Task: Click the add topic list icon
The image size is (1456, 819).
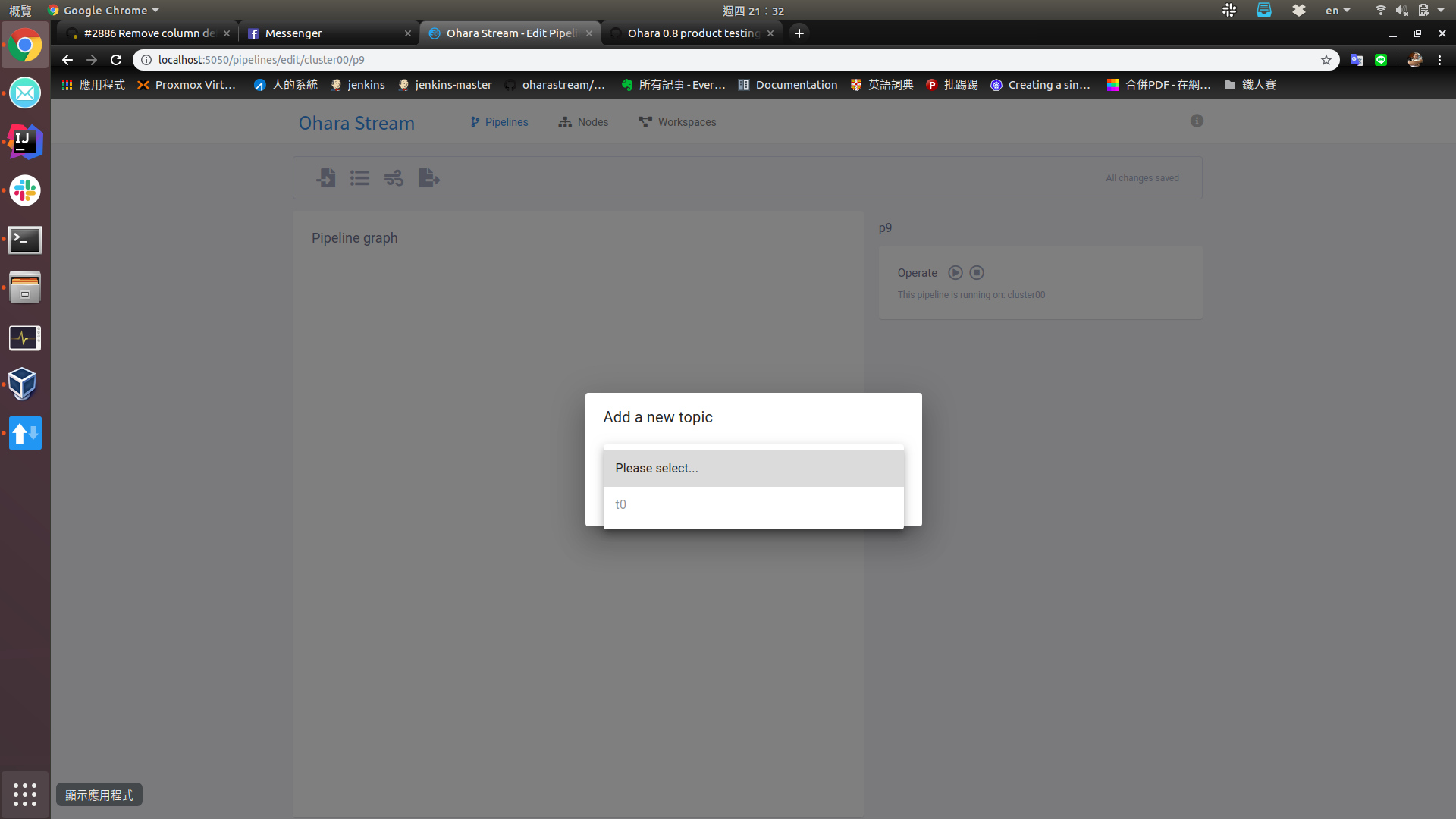Action: [x=359, y=178]
